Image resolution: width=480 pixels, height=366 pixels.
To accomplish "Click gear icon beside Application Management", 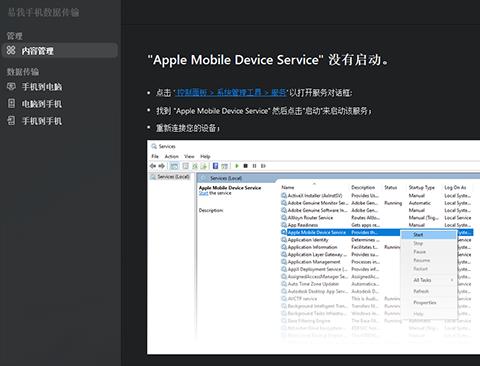I will click(284, 262).
